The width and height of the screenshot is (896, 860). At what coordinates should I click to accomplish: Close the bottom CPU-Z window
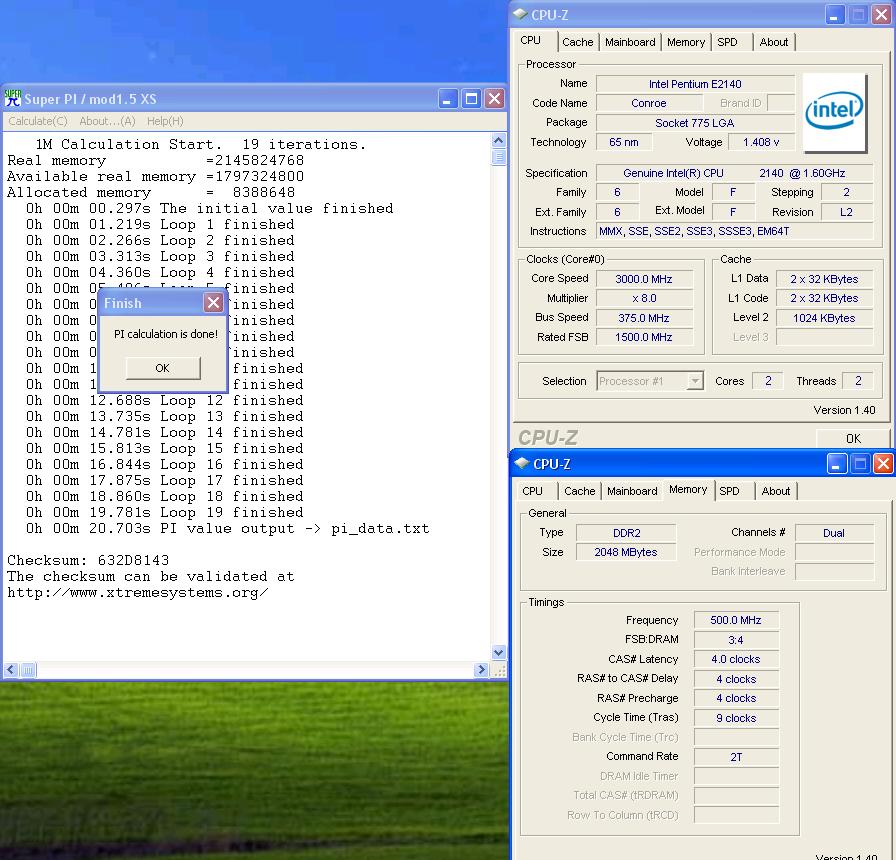883,464
